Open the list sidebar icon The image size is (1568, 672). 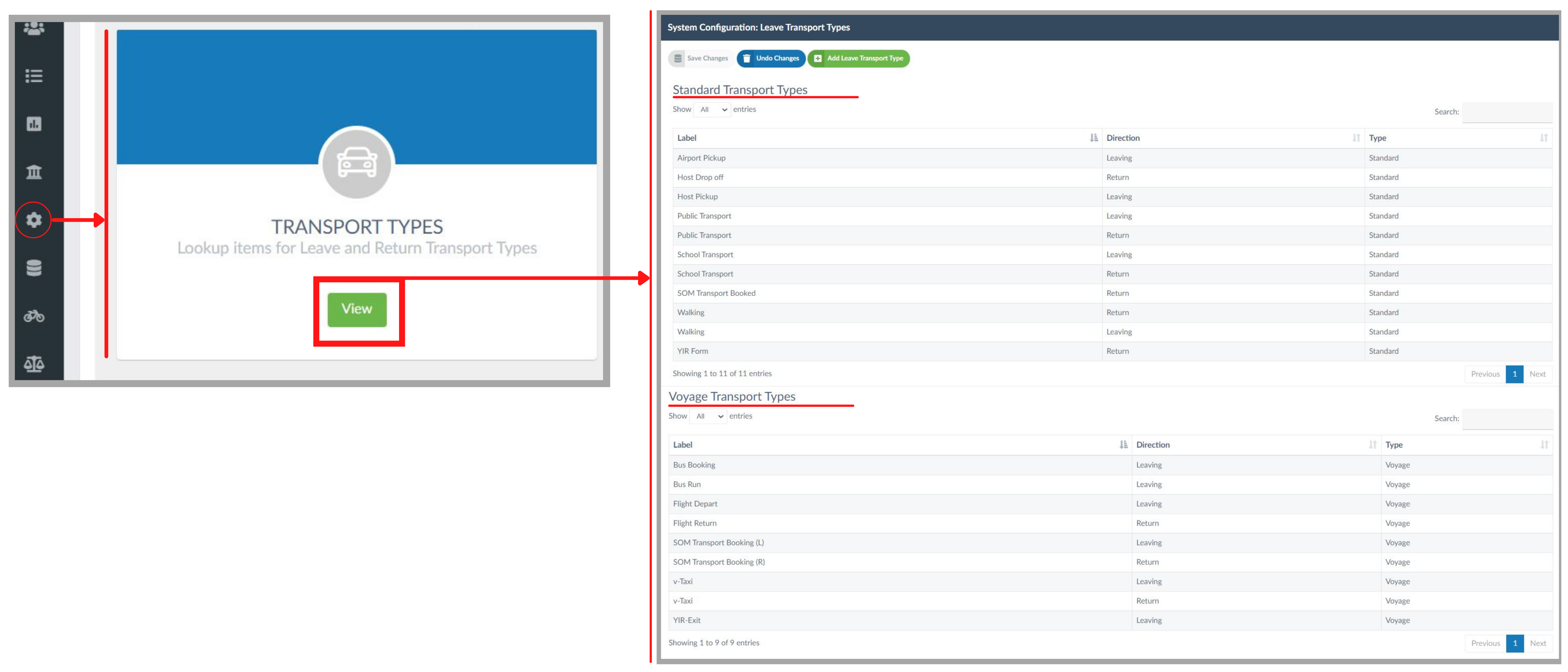pyautogui.click(x=34, y=76)
